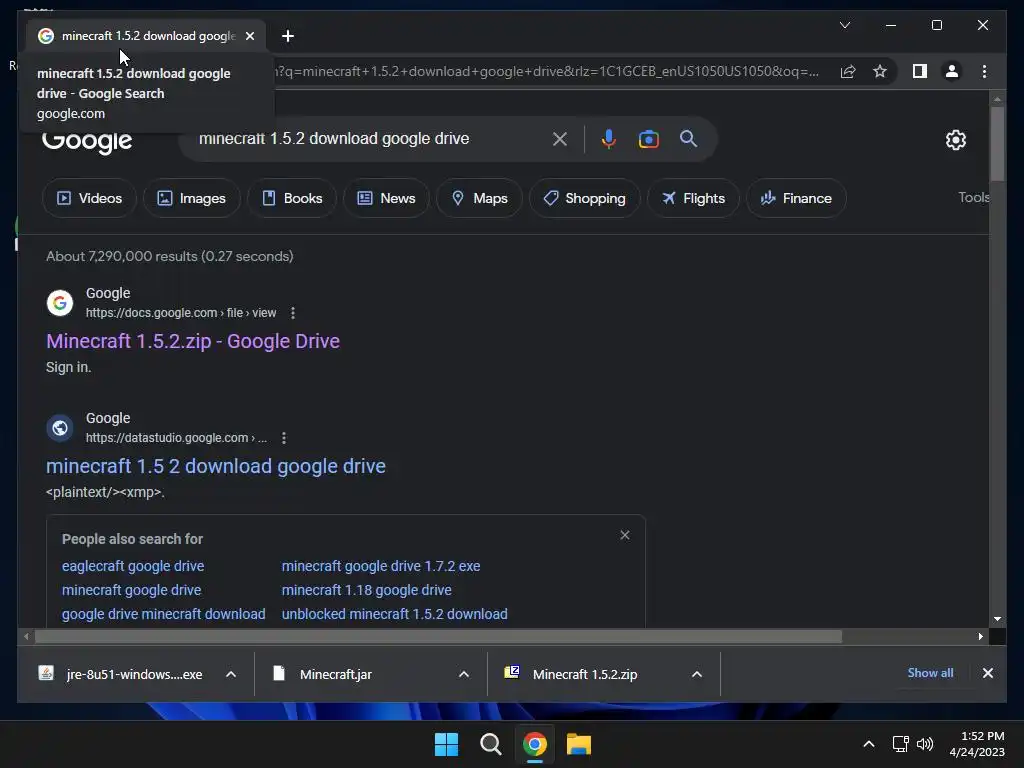The image size is (1024, 768).
Task: Filter results by Books
Action: [x=292, y=198]
